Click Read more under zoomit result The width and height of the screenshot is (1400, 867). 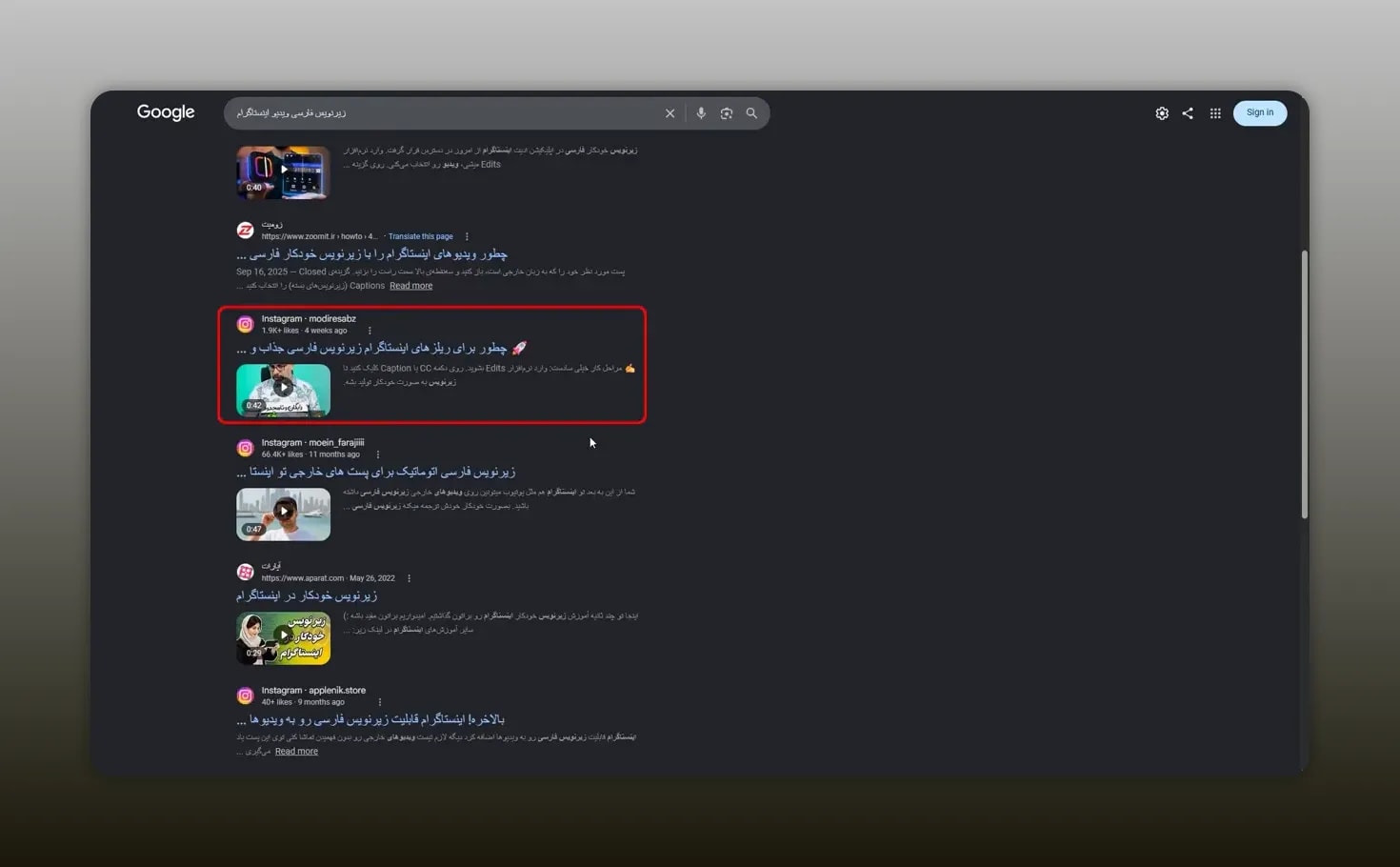point(410,286)
